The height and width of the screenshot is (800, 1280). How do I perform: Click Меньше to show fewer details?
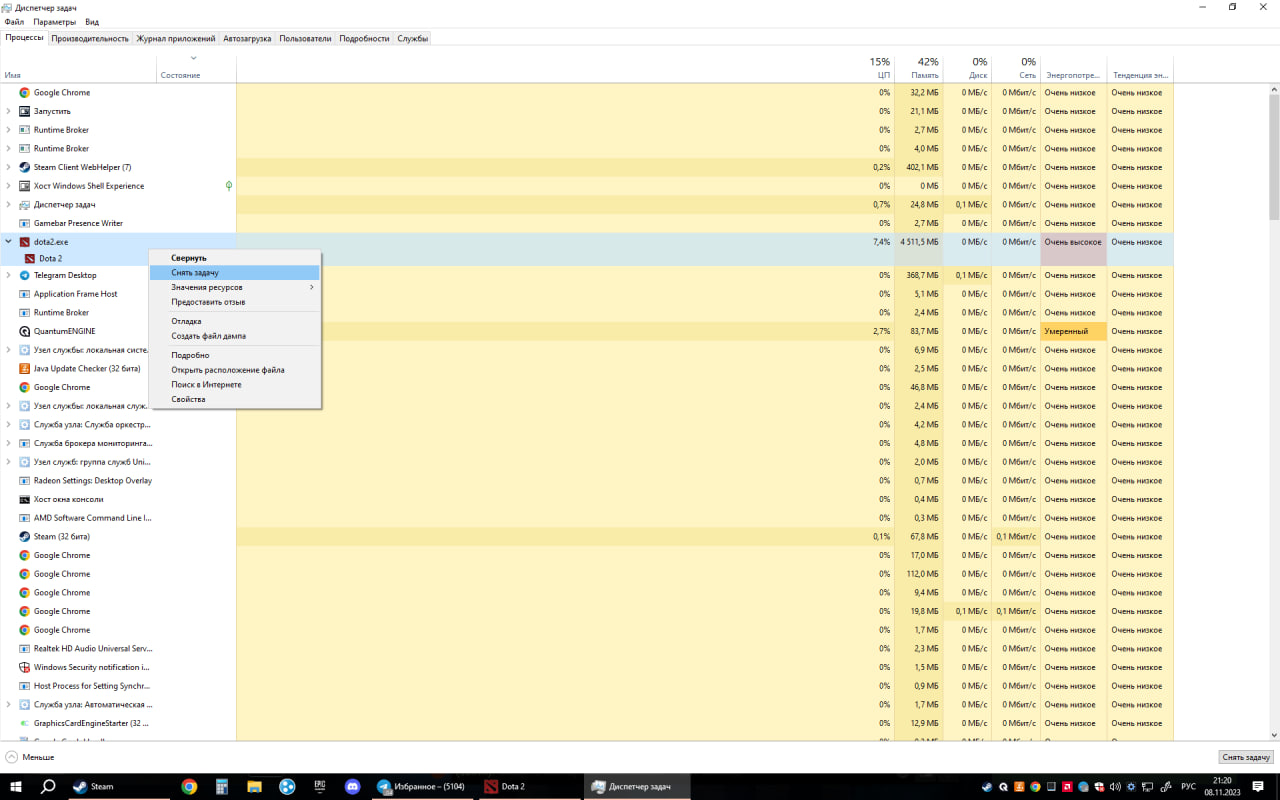[30, 757]
